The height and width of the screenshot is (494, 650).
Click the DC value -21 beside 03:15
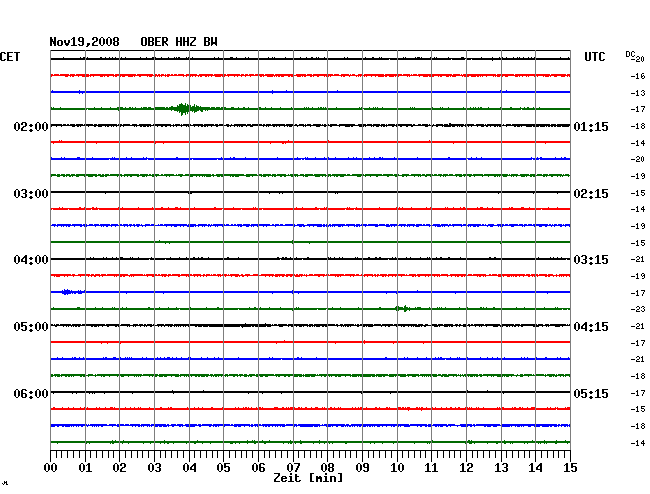[x=638, y=259]
